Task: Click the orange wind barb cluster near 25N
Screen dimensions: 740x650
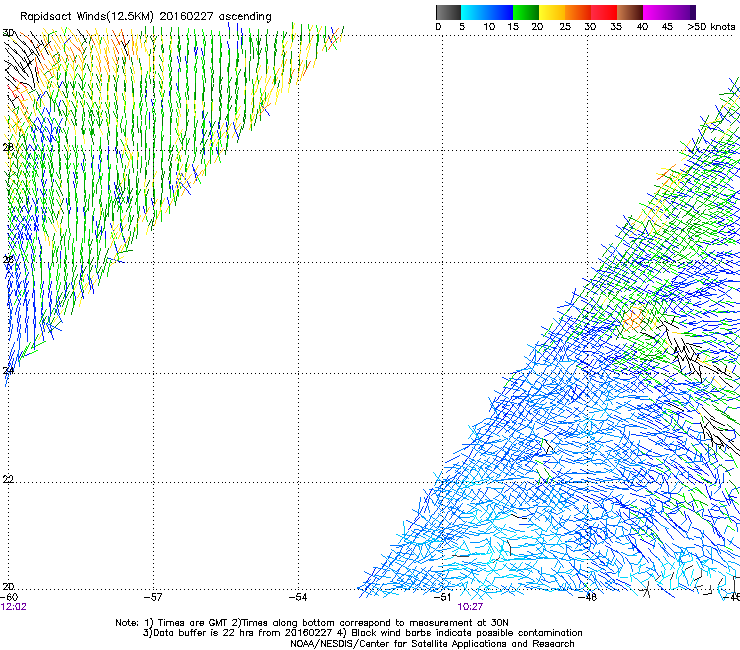Action: (632, 320)
